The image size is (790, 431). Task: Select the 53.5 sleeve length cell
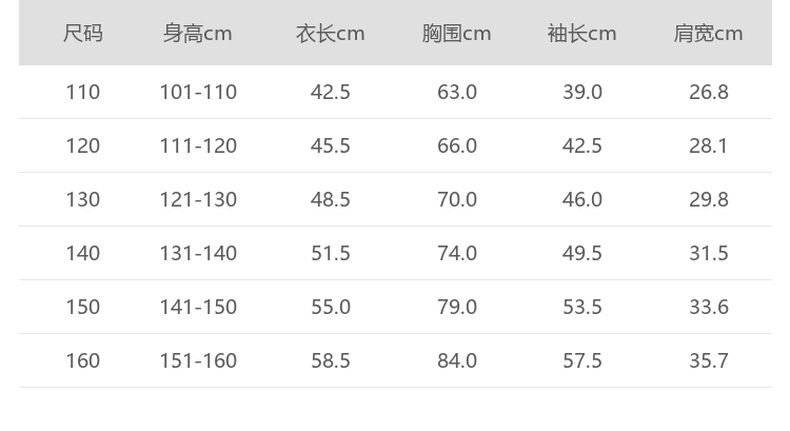click(582, 307)
